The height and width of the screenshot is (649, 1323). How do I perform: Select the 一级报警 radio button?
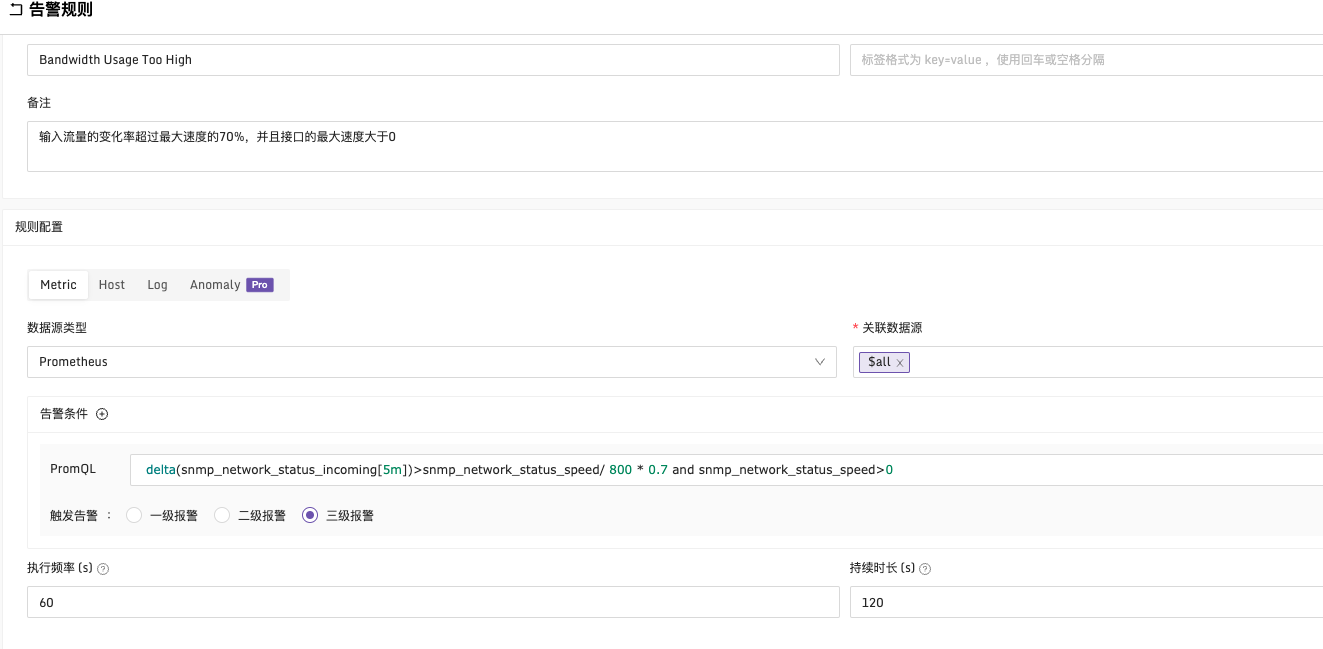tap(134, 515)
